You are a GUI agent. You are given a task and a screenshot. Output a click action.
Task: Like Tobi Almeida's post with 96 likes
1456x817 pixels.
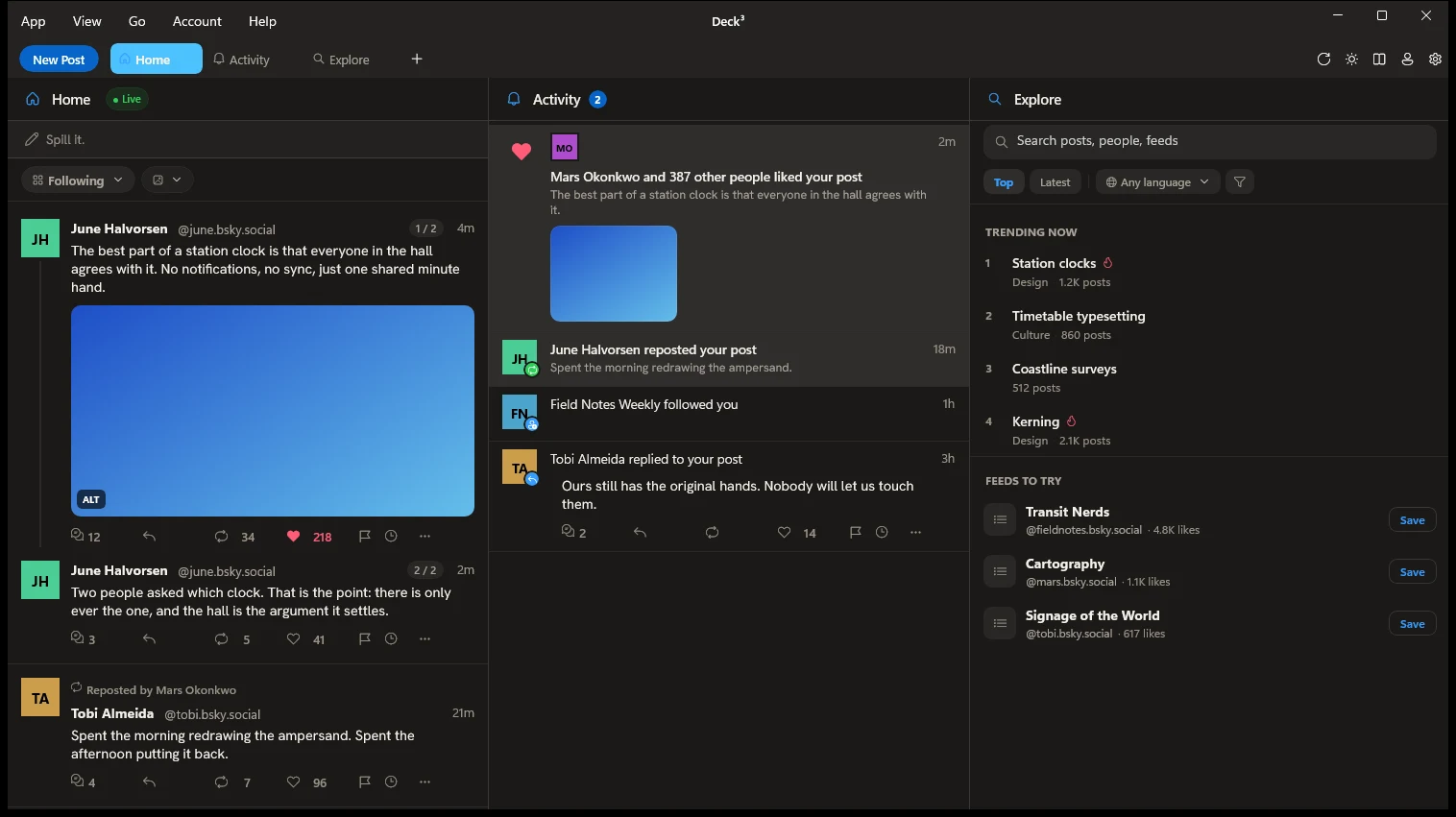click(x=293, y=782)
